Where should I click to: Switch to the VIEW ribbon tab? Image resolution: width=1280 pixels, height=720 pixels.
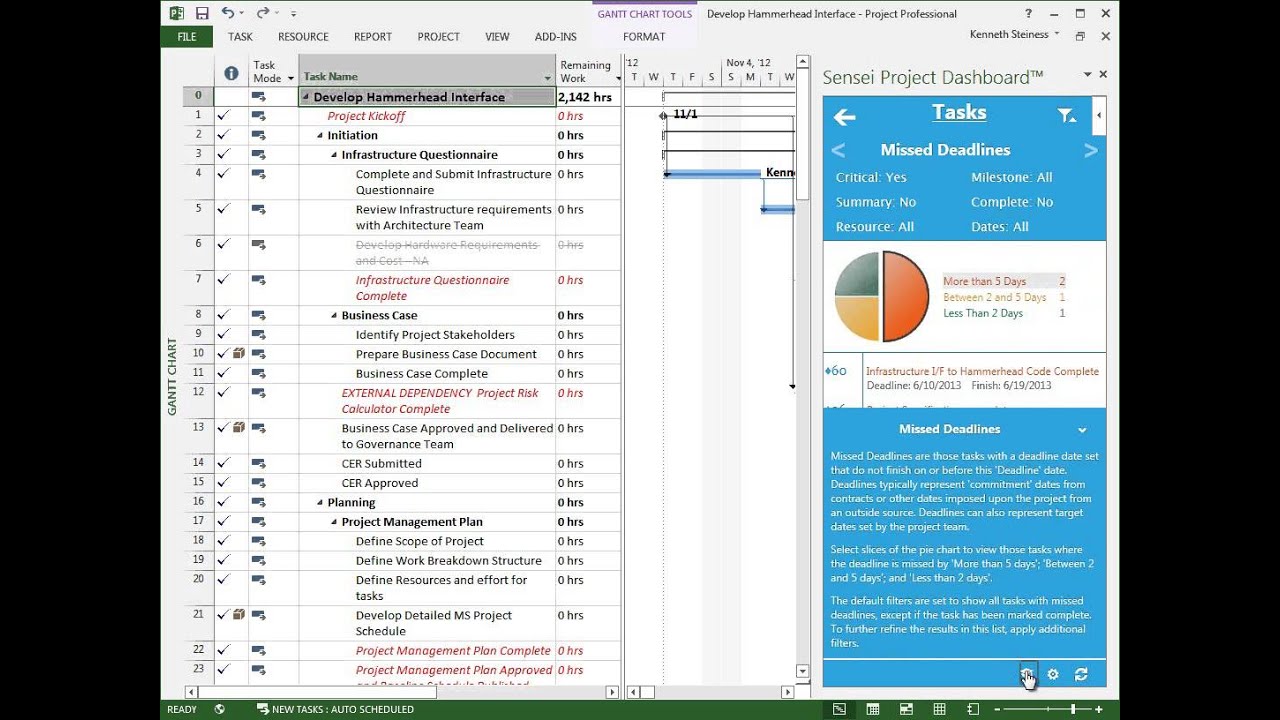pyautogui.click(x=497, y=37)
